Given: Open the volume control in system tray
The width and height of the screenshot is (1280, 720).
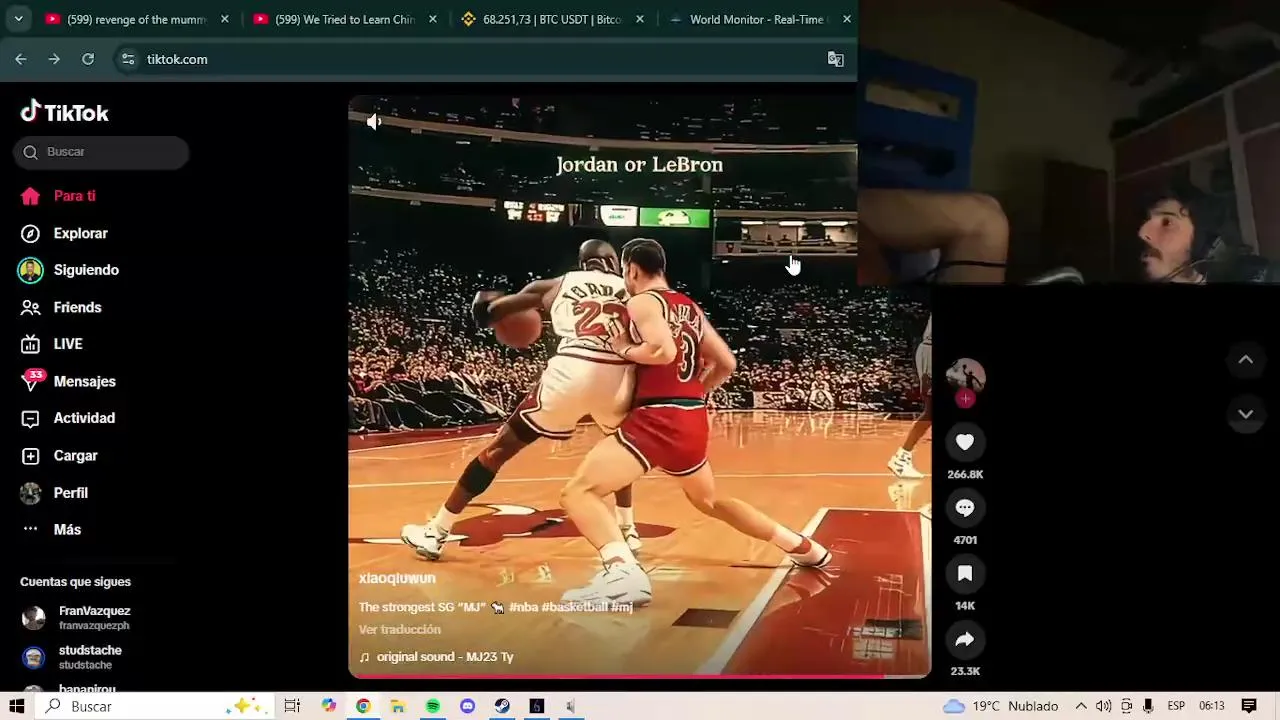Looking at the screenshot, I should click(x=1103, y=706).
